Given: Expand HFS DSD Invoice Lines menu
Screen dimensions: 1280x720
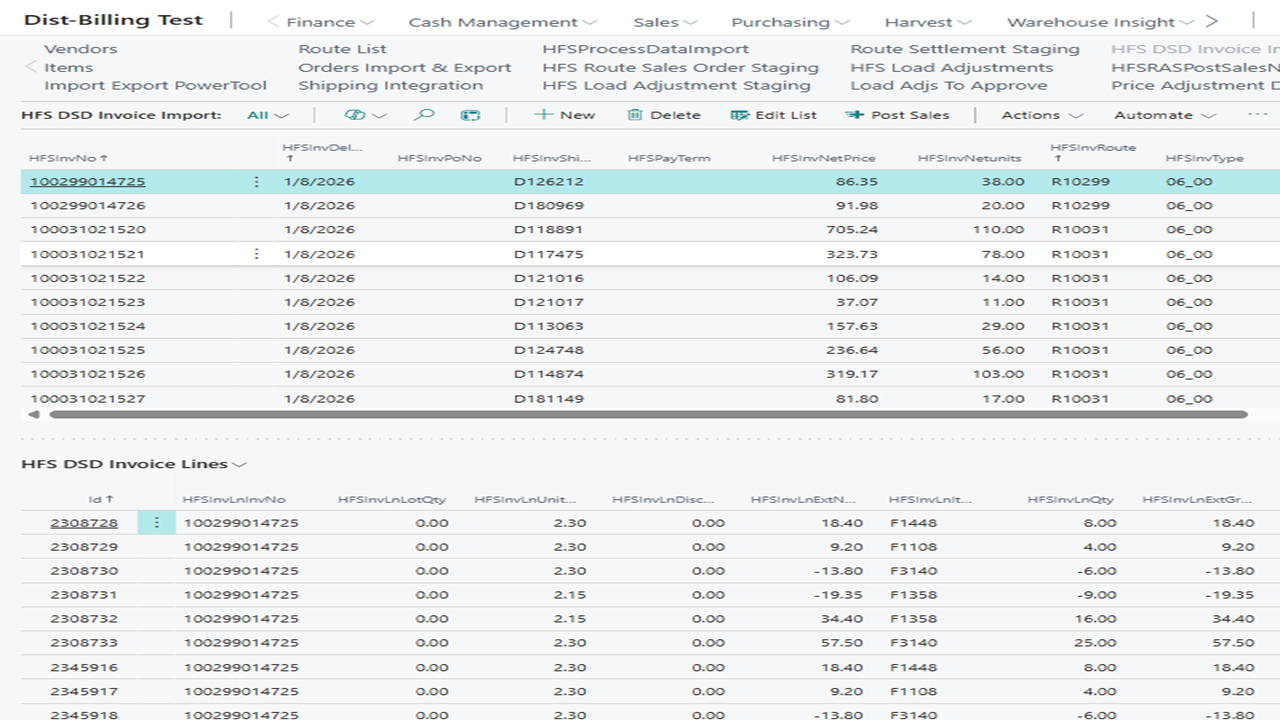Looking at the screenshot, I should click(x=134, y=464).
